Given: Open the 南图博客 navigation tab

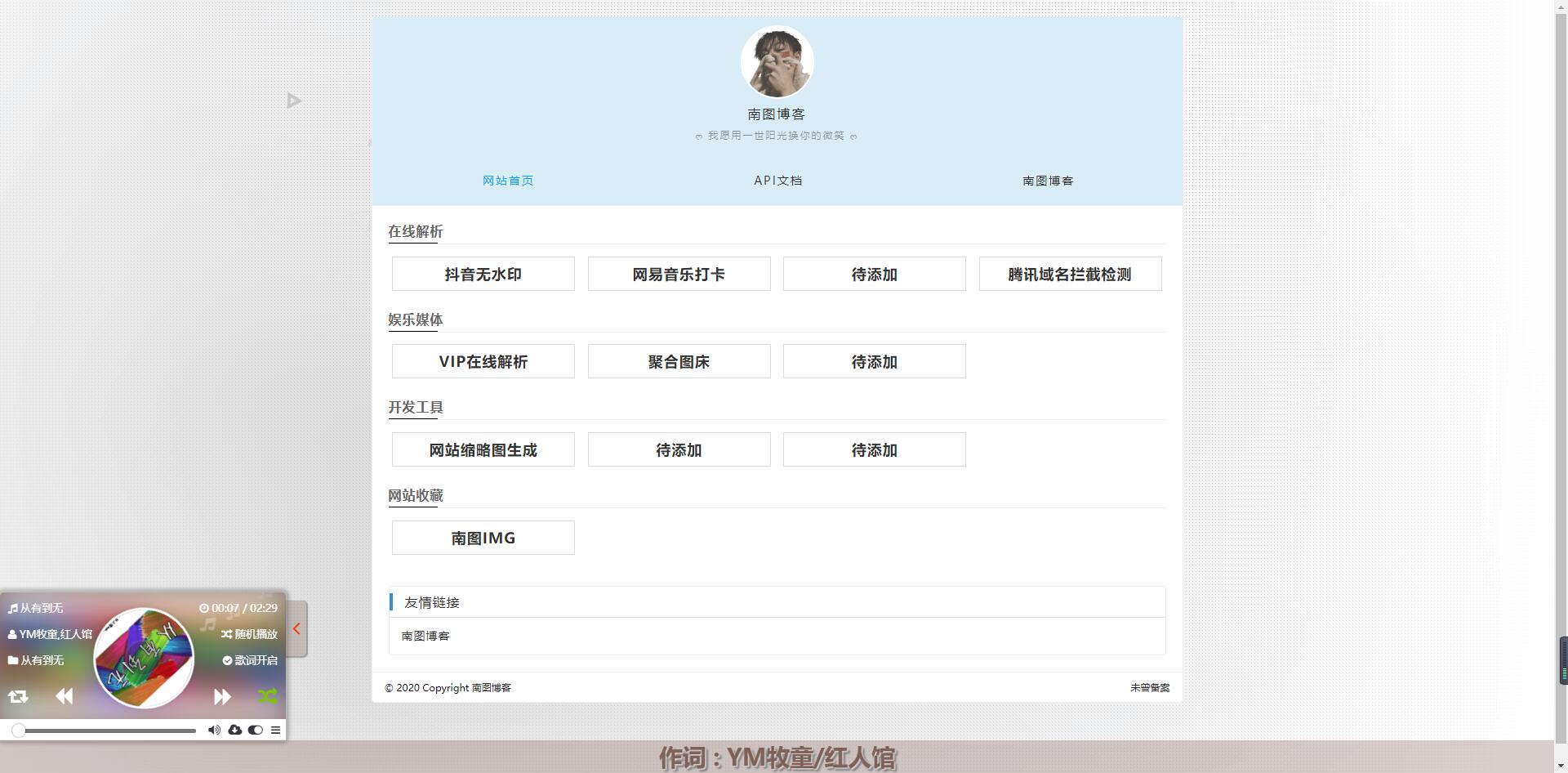Looking at the screenshot, I should (1049, 180).
